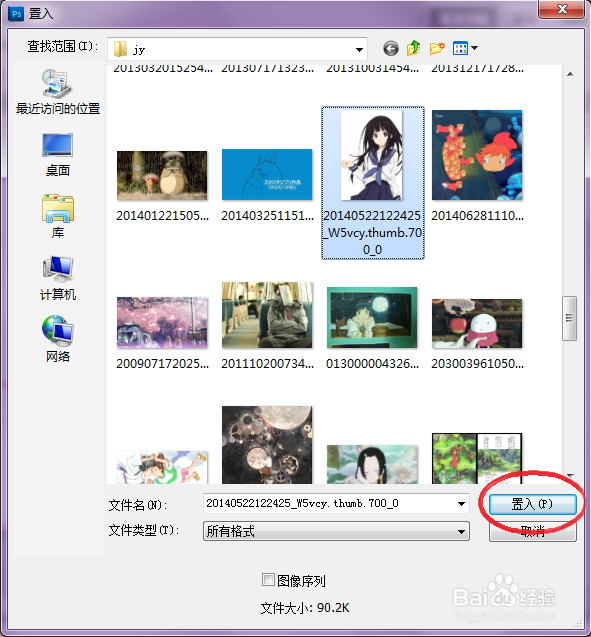Select 计算机 in the sidebar
Screen dimensions: 591x637
(58, 278)
